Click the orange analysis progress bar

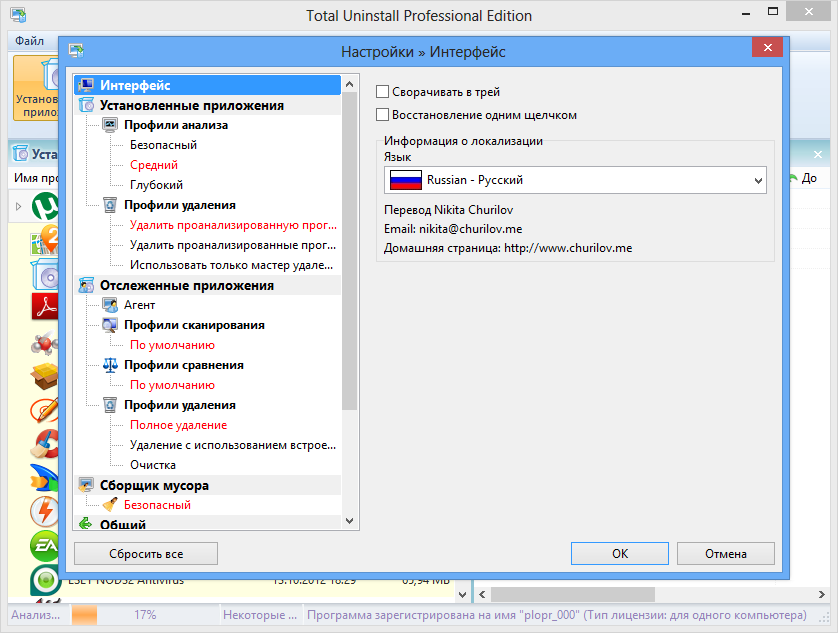click(x=84, y=615)
